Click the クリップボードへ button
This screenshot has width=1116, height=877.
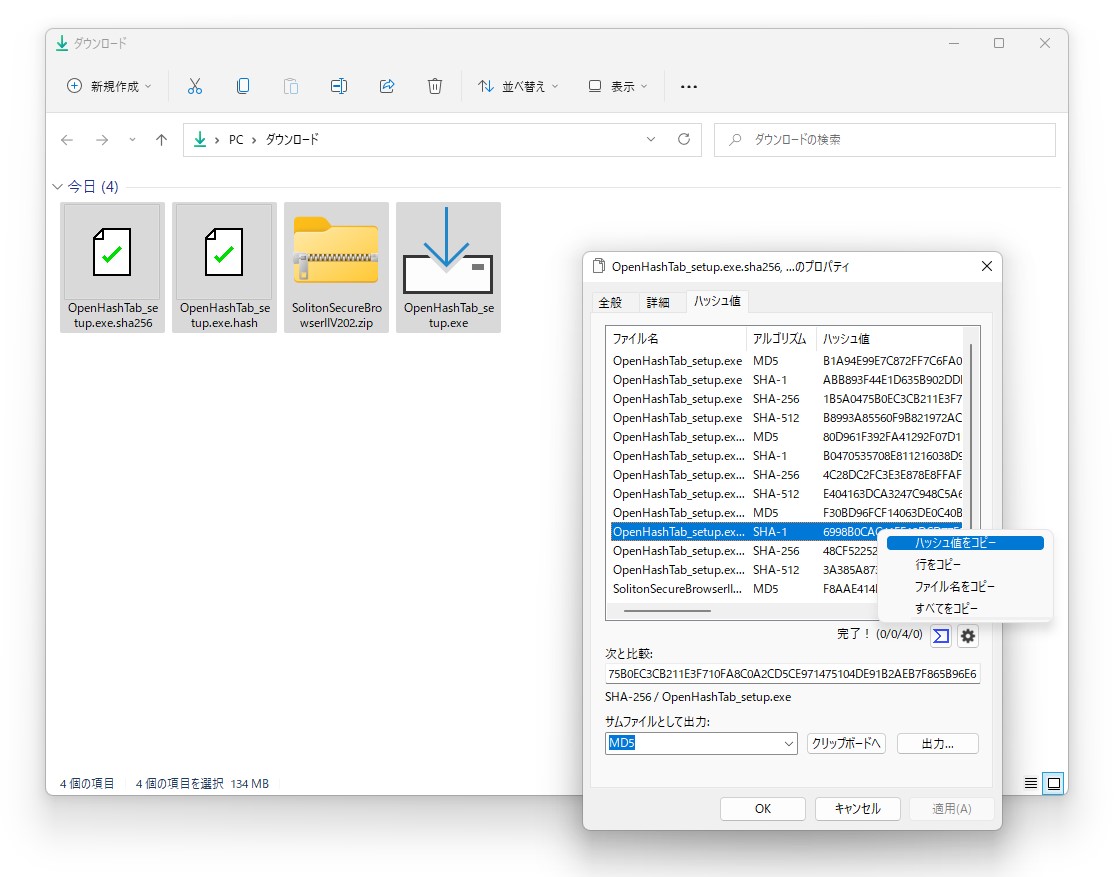(x=846, y=743)
